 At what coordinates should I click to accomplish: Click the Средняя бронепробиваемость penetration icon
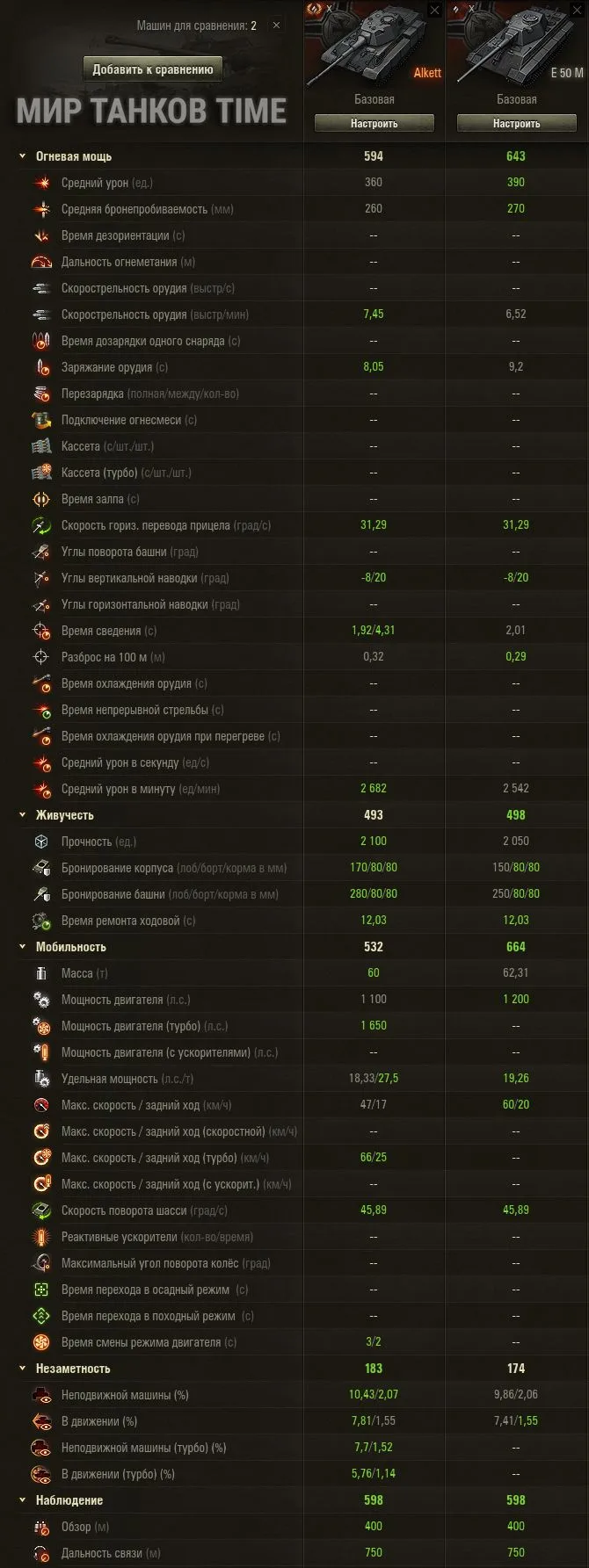tap(41, 209)
